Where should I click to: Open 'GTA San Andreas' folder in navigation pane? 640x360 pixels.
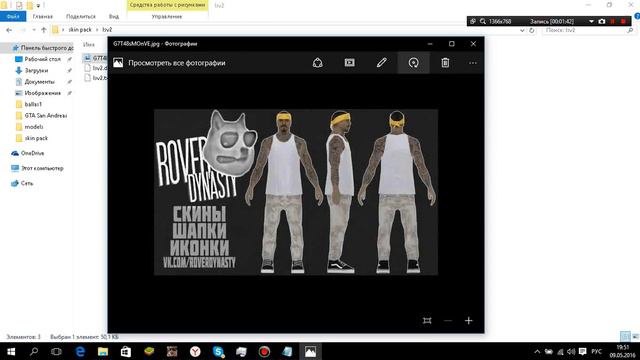click(45, 116)
